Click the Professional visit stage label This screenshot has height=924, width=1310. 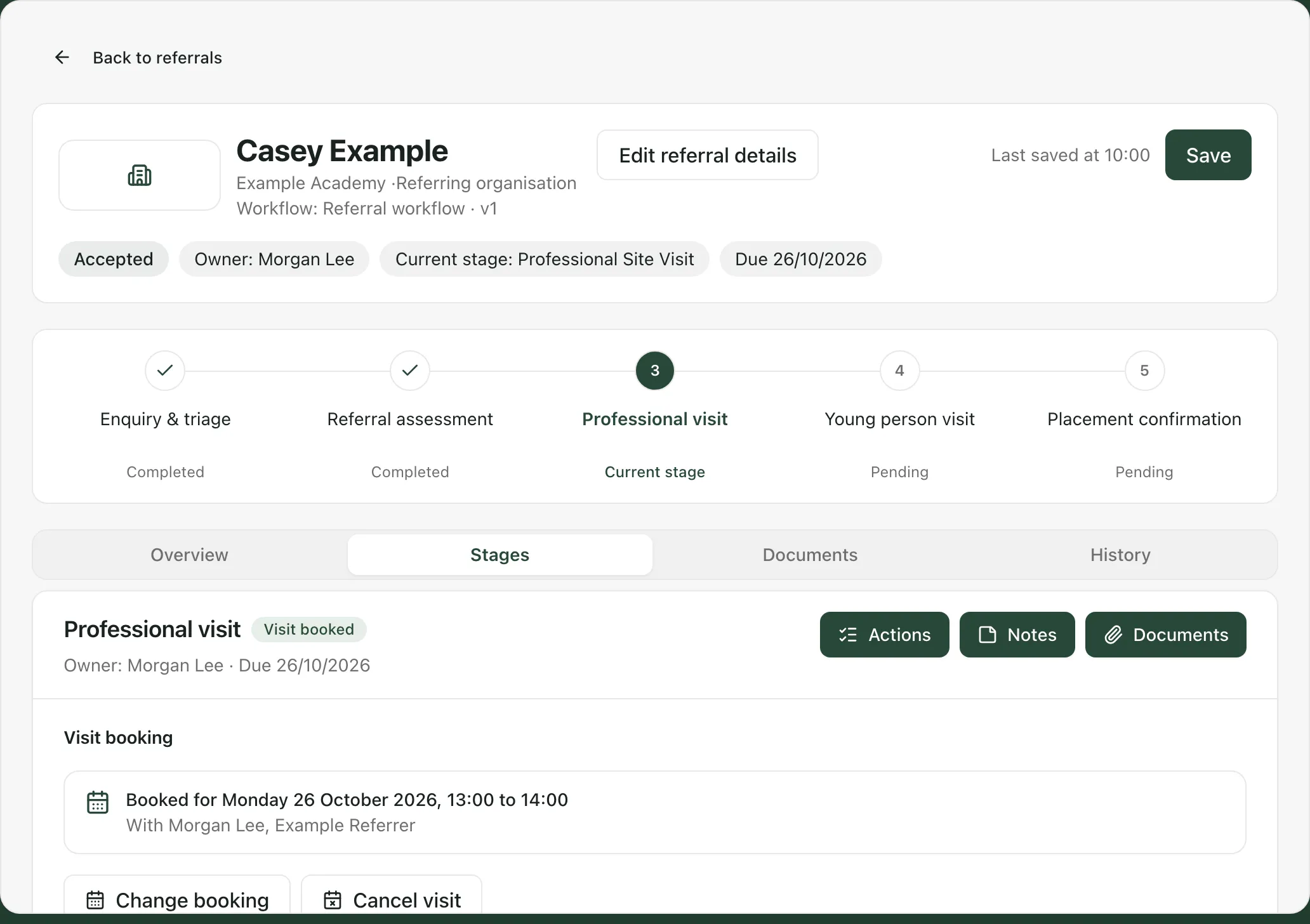click(655, 419)
